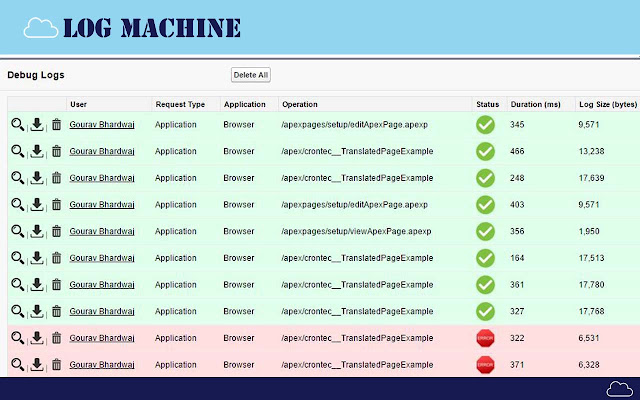Inspect the log with duration 248

click(18, 178)
